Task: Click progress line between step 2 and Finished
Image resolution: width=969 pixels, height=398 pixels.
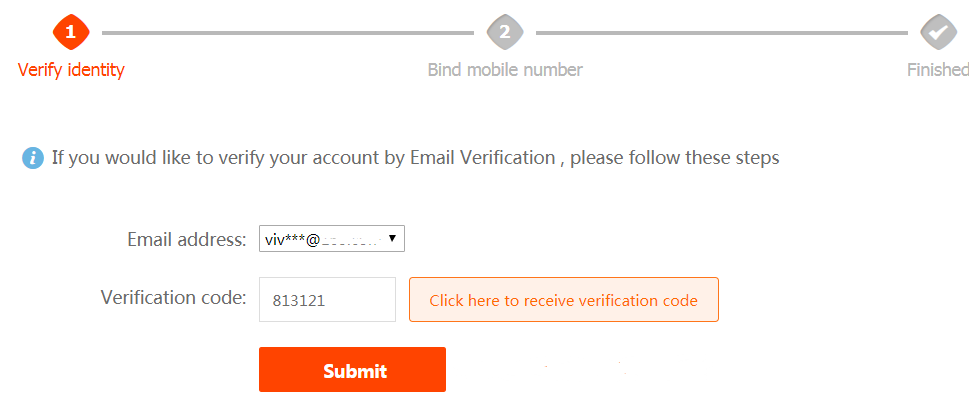Action: [x=722, y=32]
